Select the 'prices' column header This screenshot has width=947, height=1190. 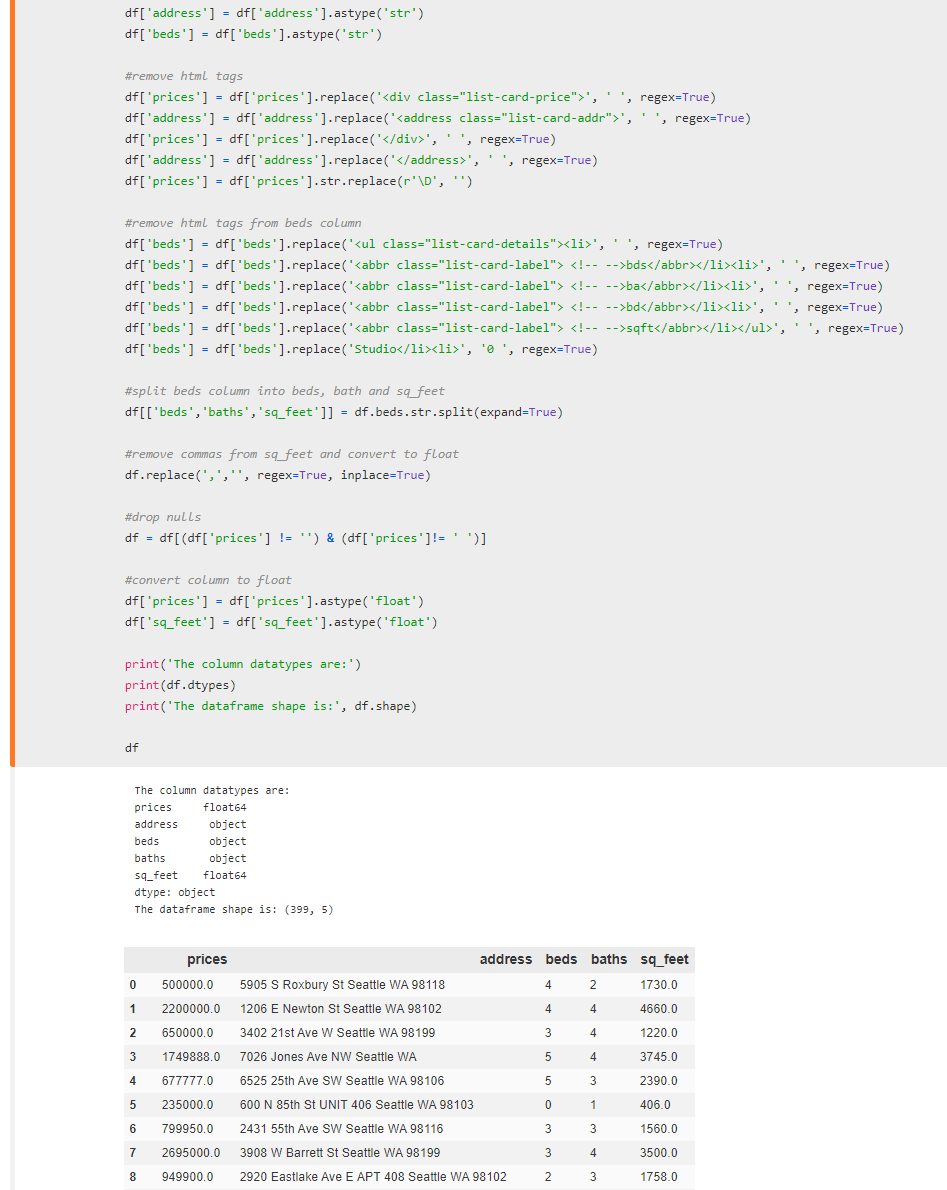pos(207,959)
